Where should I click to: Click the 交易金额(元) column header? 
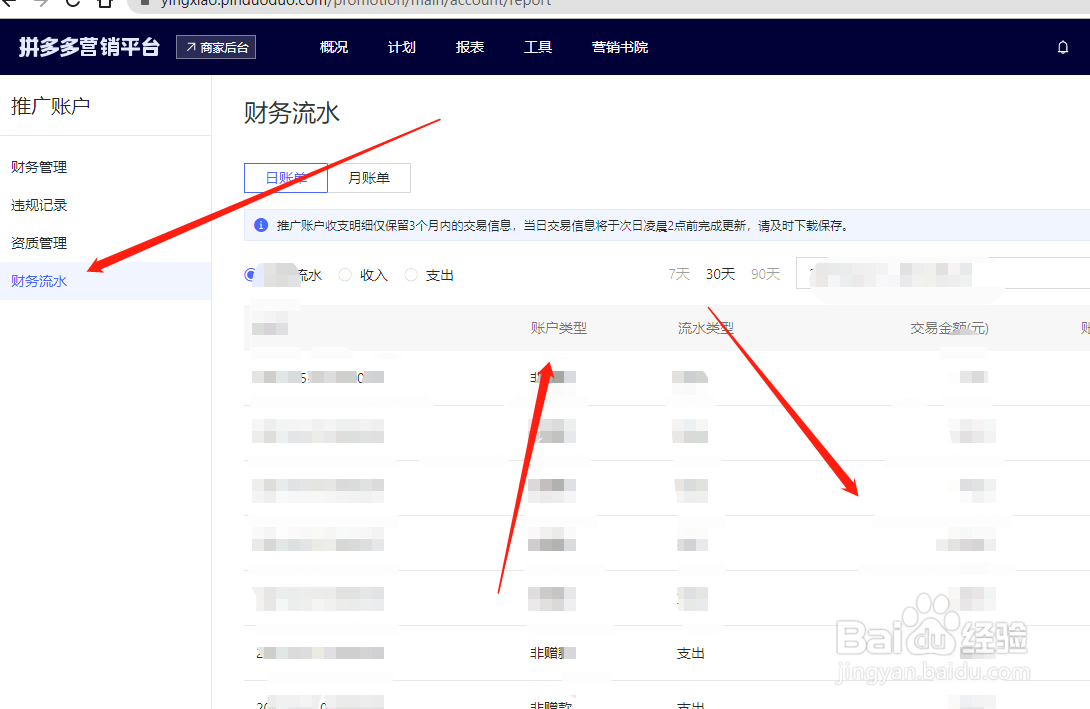(950, 328)
